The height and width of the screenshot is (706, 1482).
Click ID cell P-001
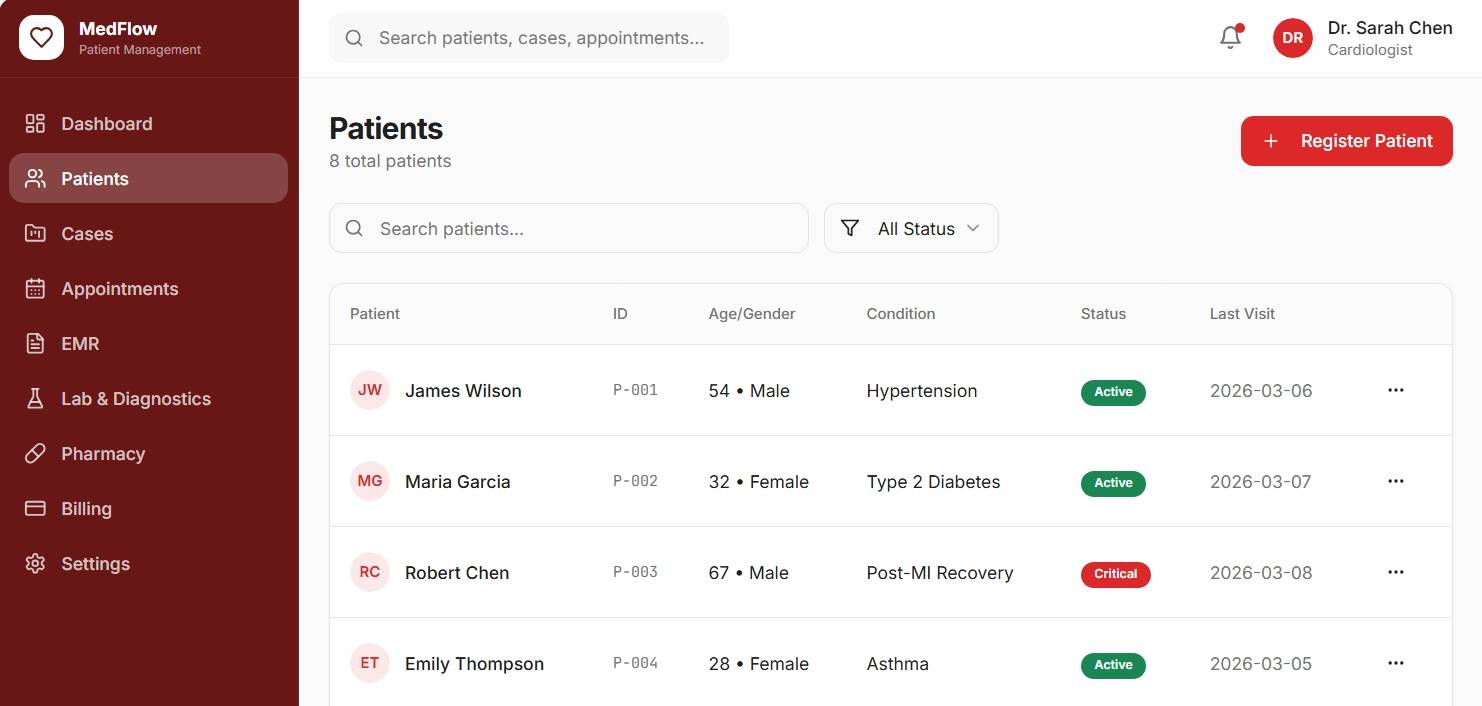(635, 390)
